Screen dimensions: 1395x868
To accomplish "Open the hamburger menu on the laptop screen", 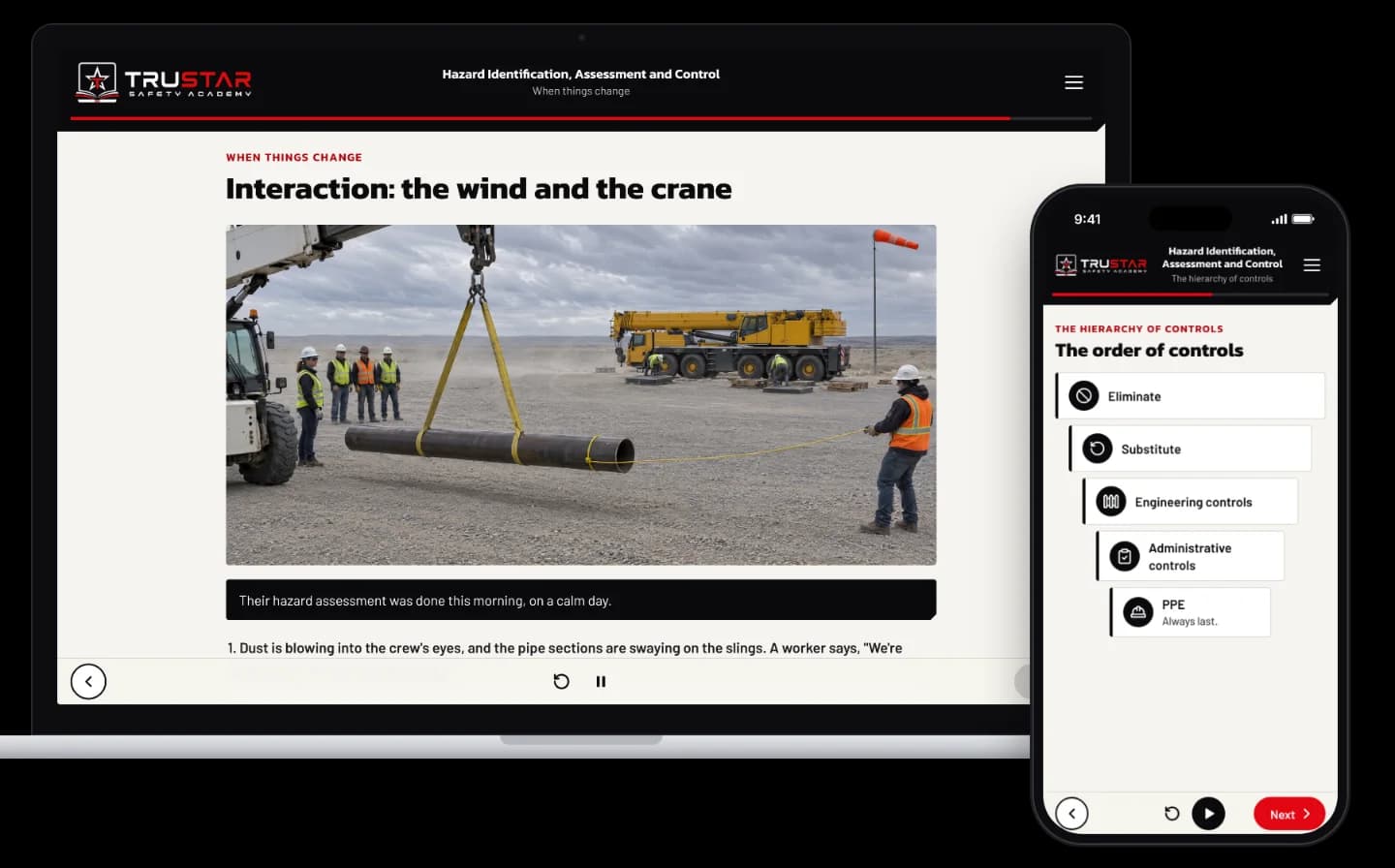I will coord(1073,82).
